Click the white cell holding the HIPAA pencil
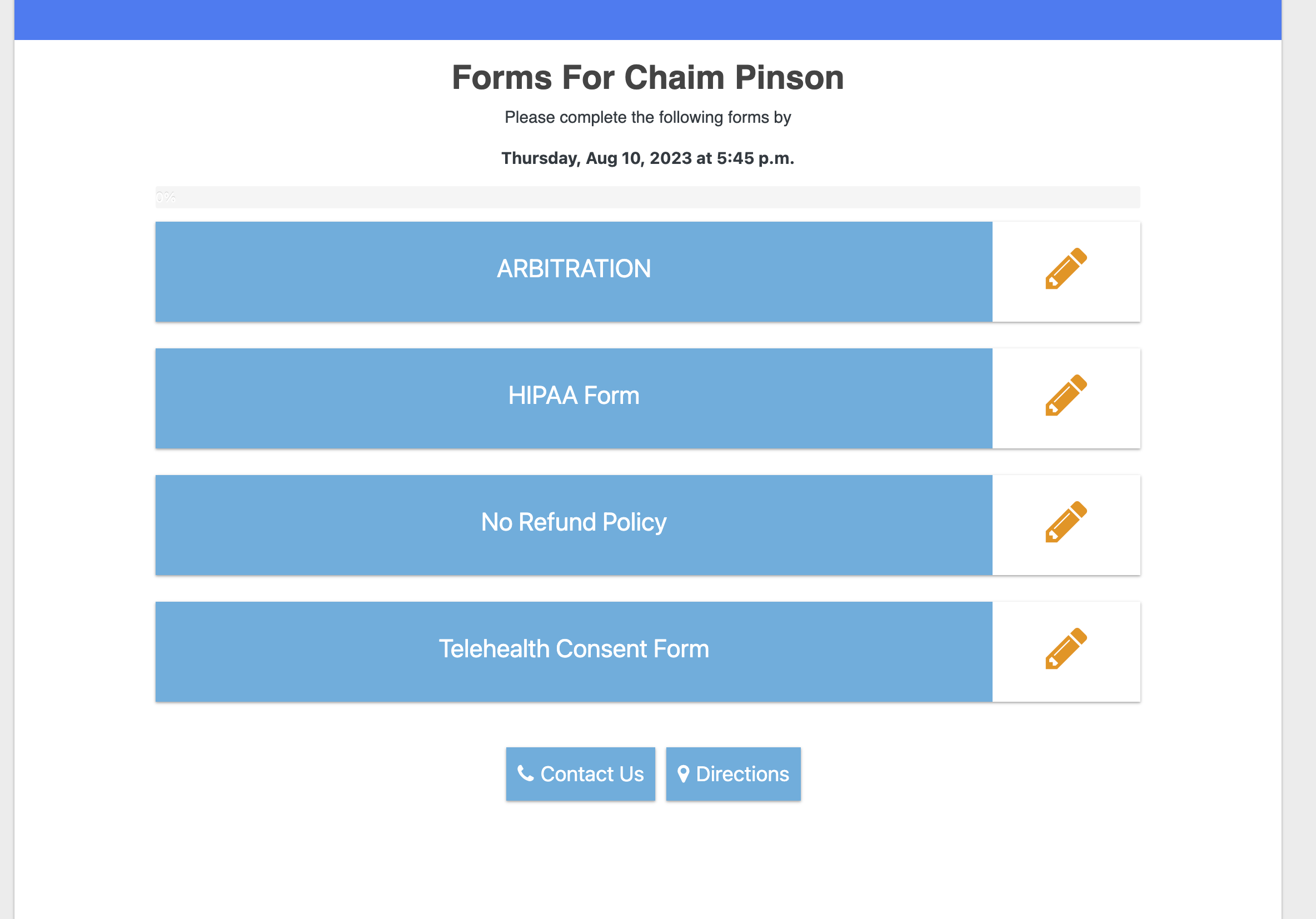This screenshot has height=919, width=1316. pyautogui.click(x=1066, y=398)
